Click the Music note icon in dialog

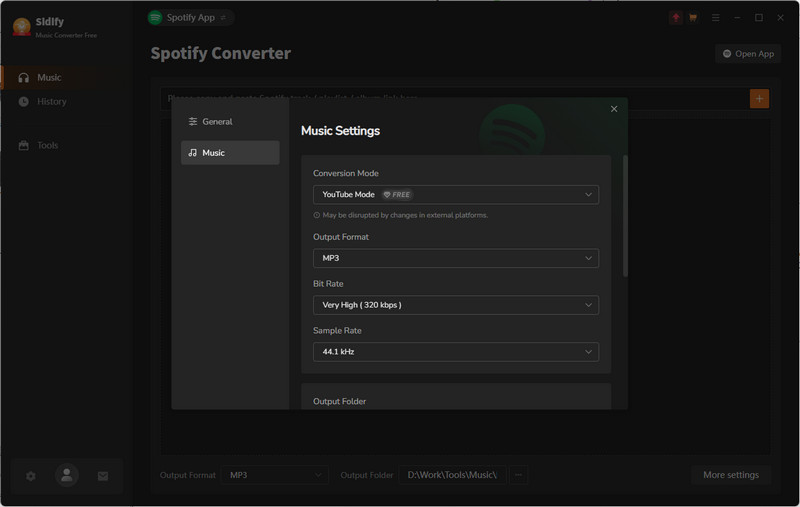point(193,153)
